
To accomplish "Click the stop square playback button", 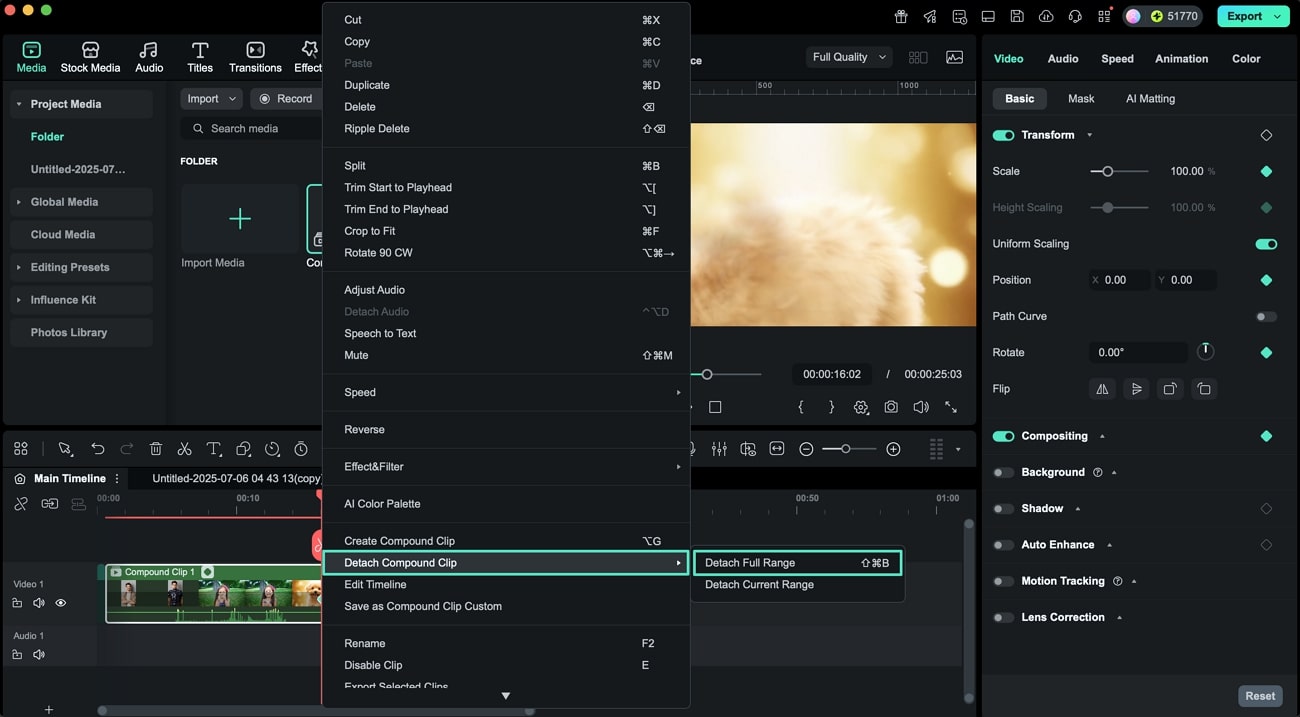I will click(x=715, y=407).
